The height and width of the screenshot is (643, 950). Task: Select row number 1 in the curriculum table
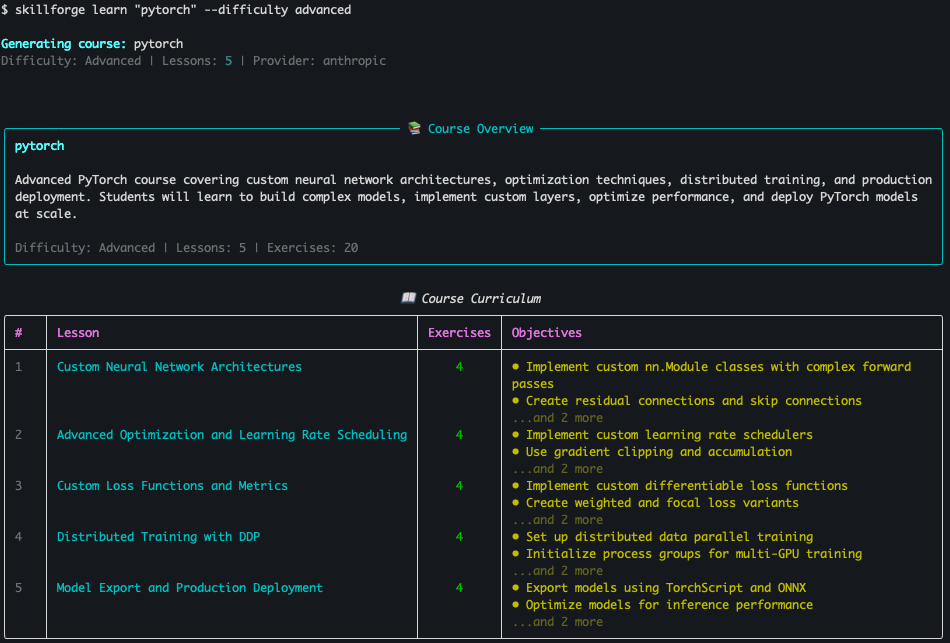click(x=19, y=367)
